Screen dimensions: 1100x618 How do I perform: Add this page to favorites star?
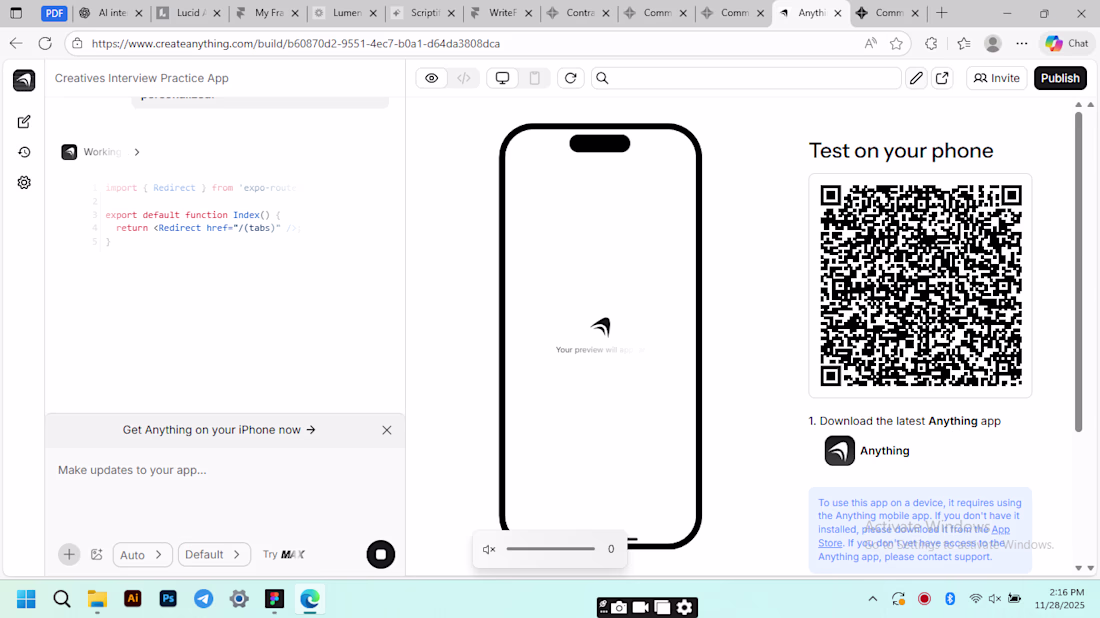click(x=897, y=43)
